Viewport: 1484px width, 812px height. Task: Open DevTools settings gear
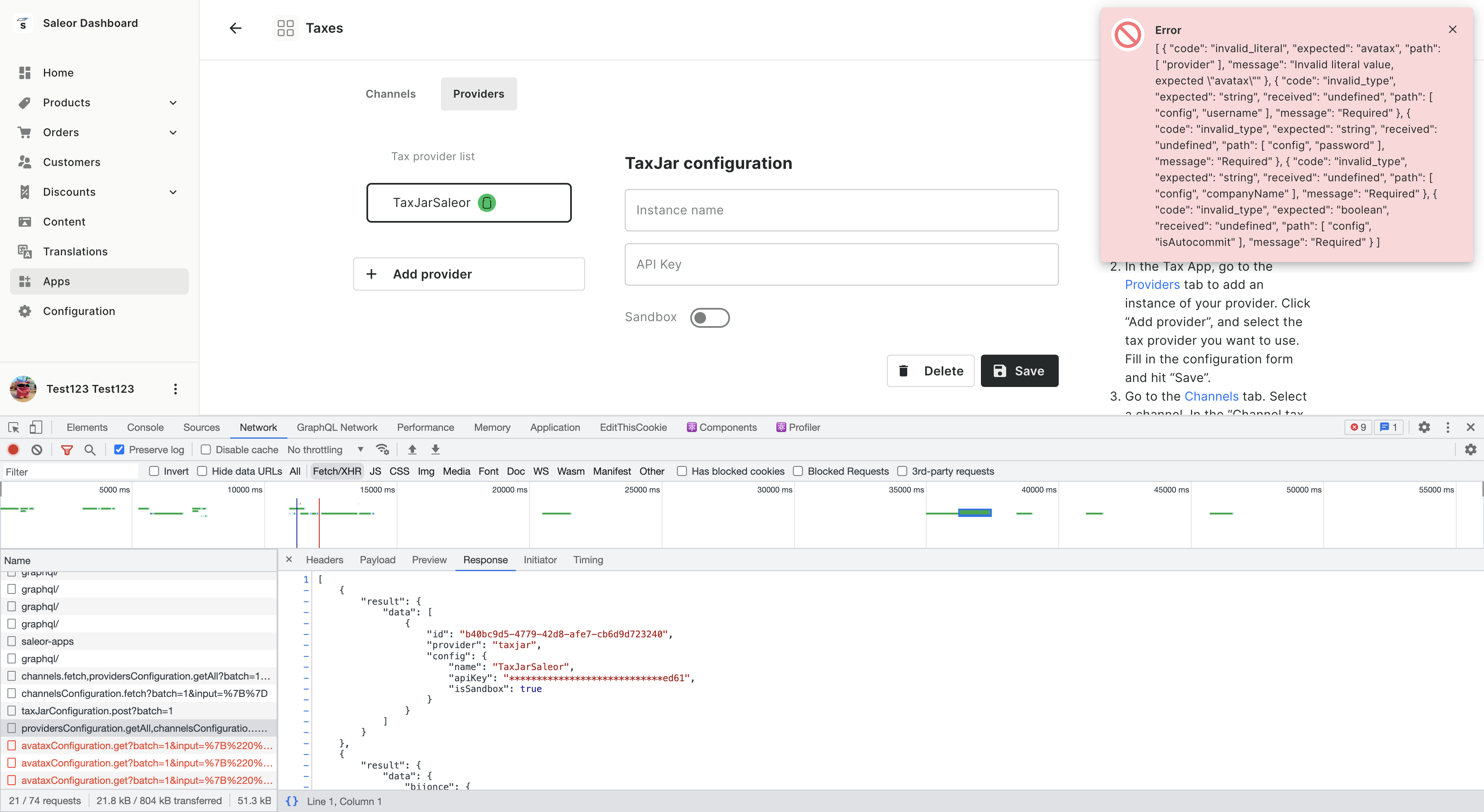click(1424, 427)
